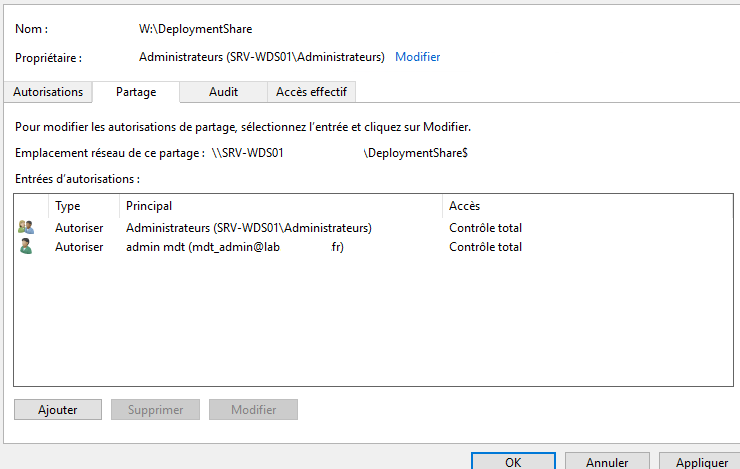
Task: Click Autoriser in the Administrateurs row
Action: tap(79, 228)
